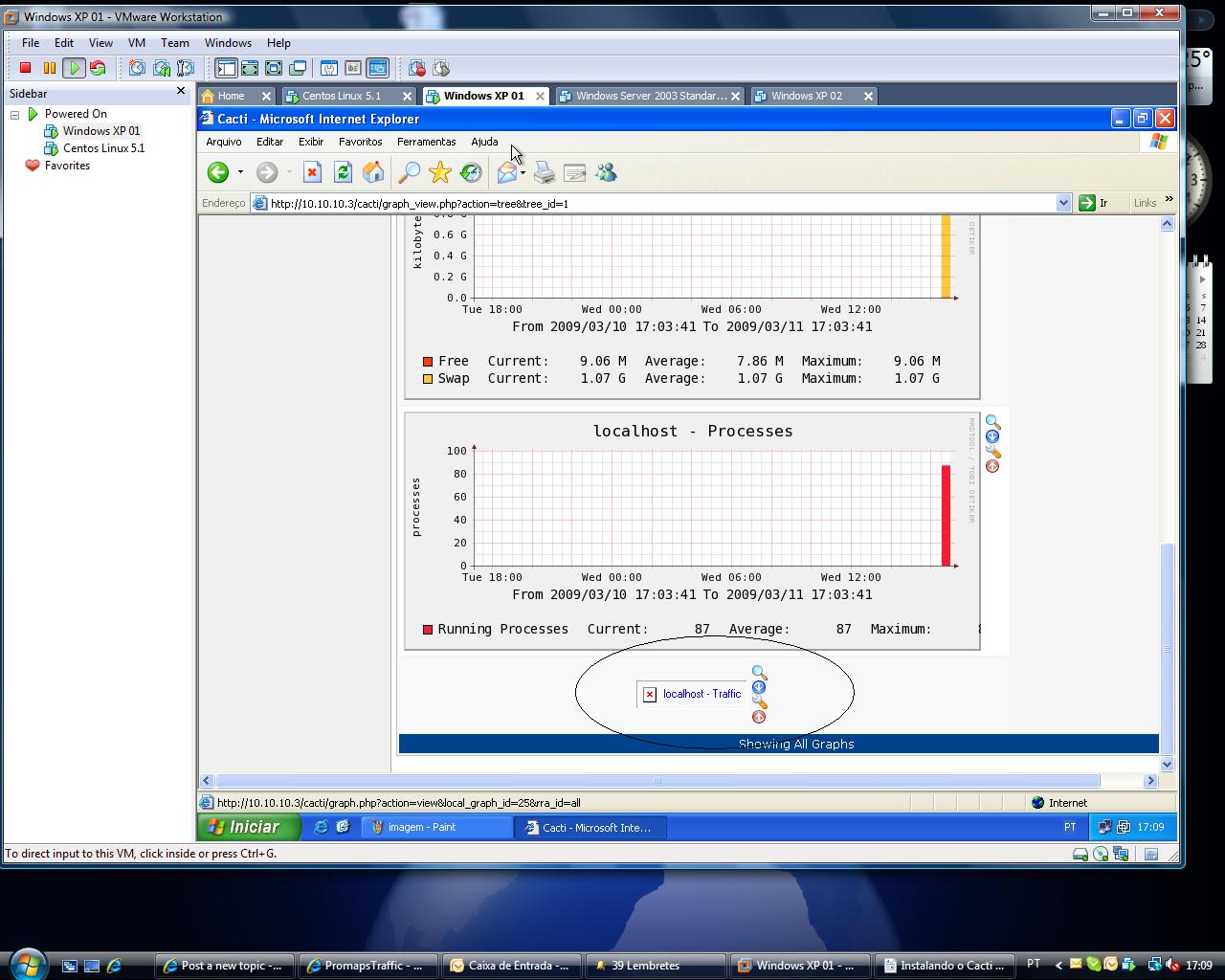1225x980 pixels.
Task: Open the IE Mail dropdown arrow
Action: (x=523, y=172)
